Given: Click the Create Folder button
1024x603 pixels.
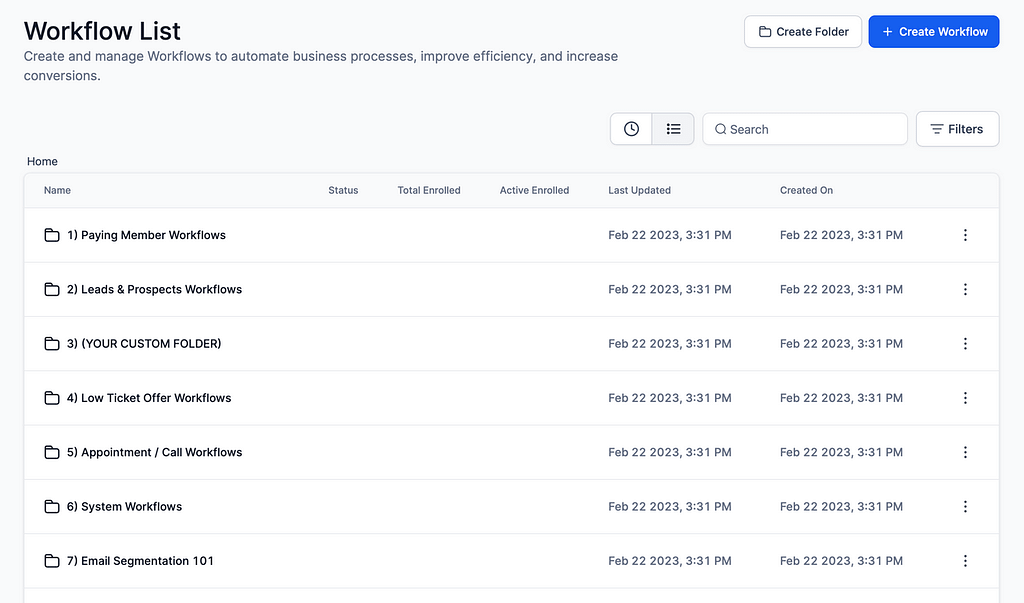Looking at the screenshot, I should [803, 31].
